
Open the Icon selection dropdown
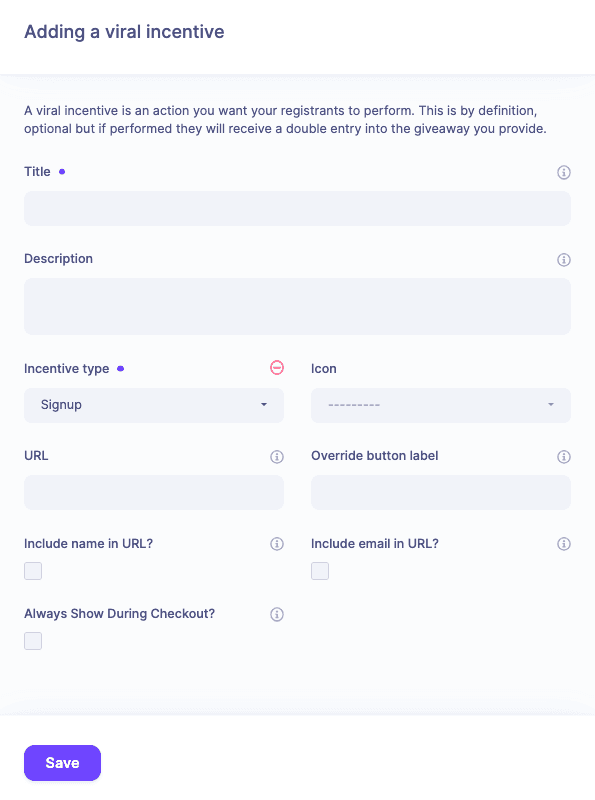tap(440, 405)
